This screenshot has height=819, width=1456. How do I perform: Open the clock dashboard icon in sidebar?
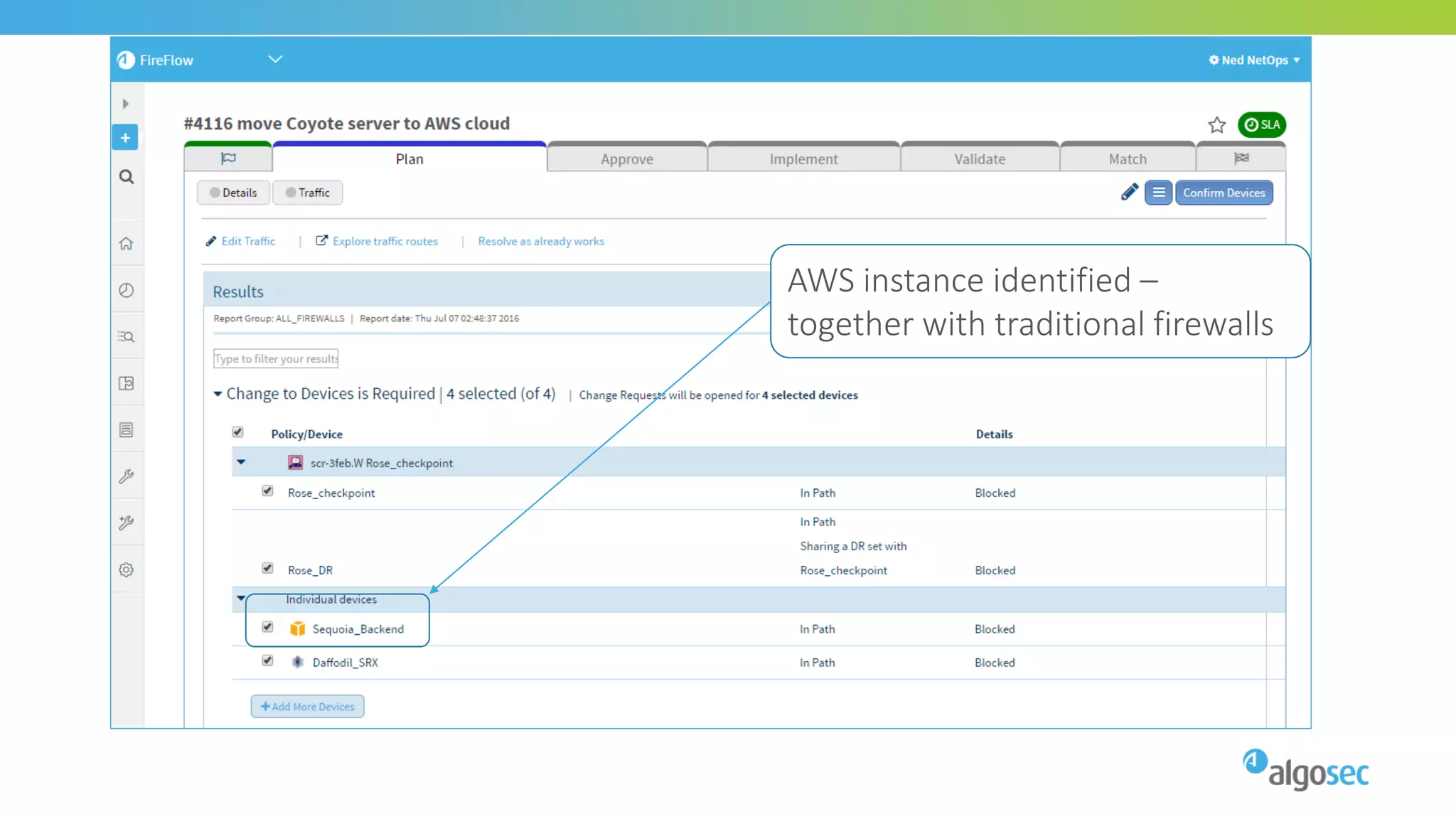pos(127,290)
